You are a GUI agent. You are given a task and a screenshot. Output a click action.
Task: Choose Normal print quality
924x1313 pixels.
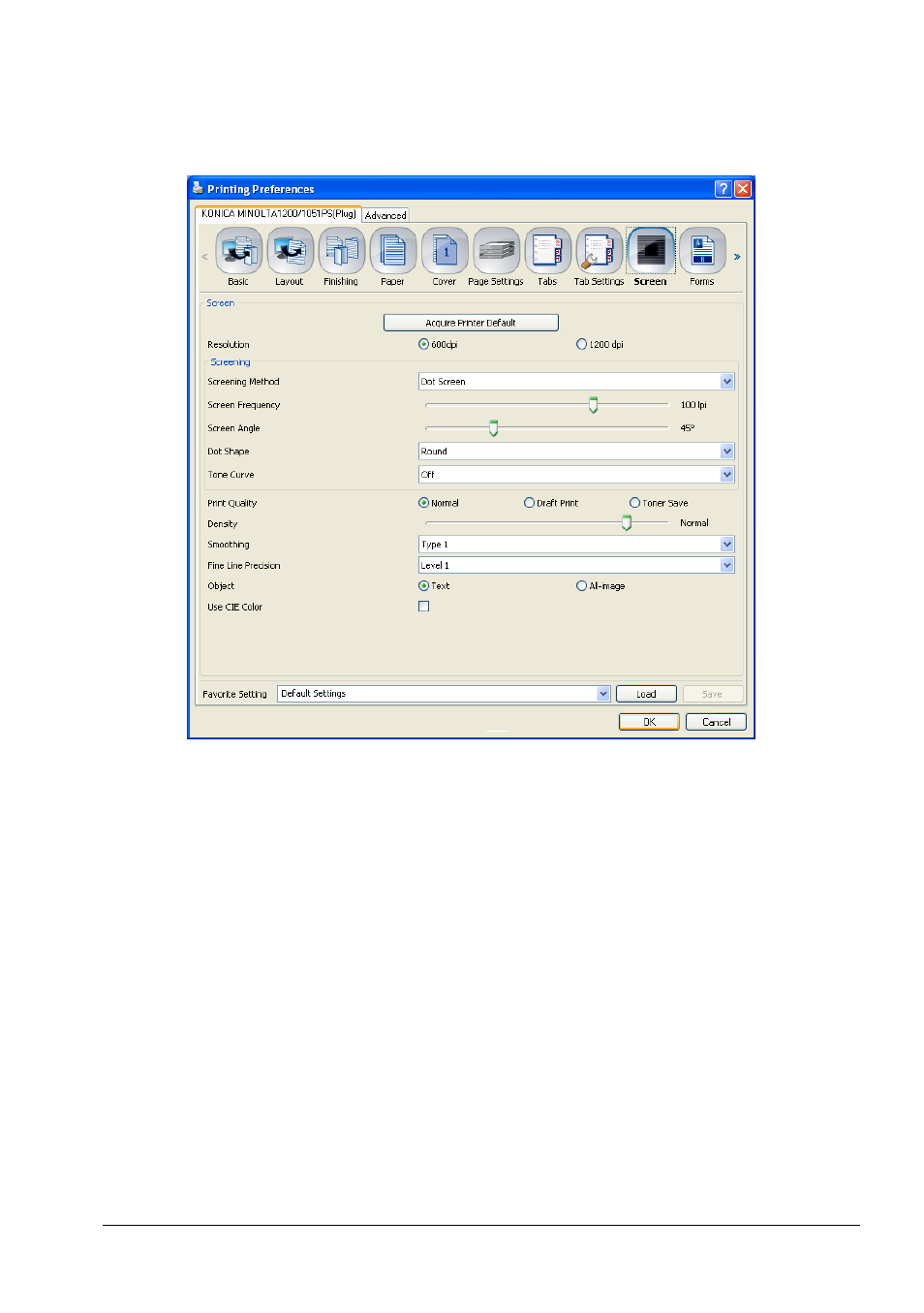point(423,503)
